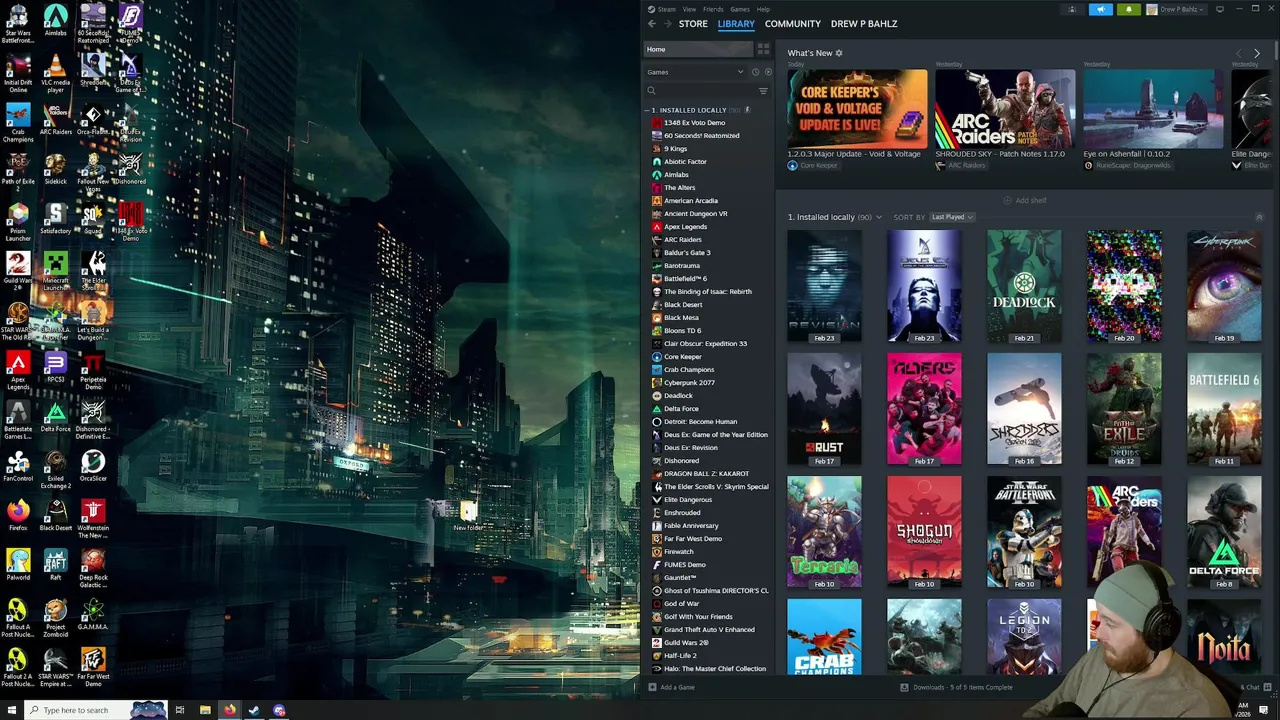
Task: Switch to the Steam collections grid view
Action: point(763,49)
